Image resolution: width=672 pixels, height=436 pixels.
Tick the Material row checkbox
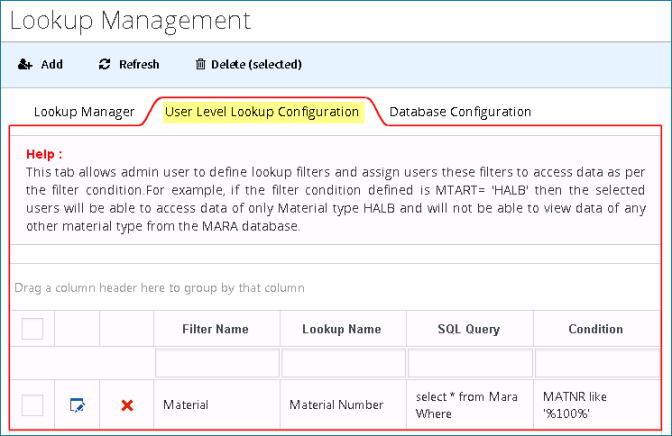click(x=33, y=405)
